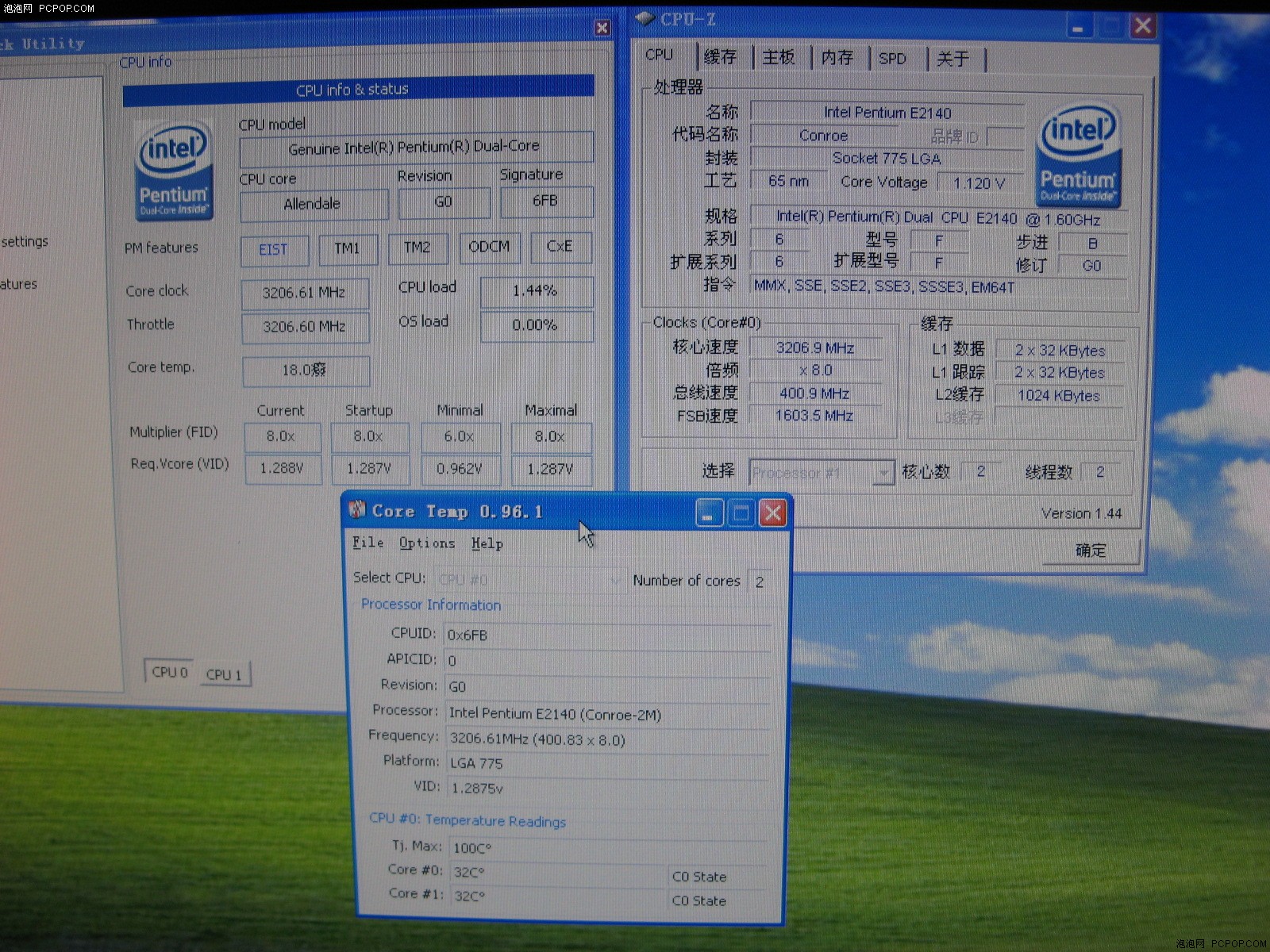1270x952 pixels.
Task: Switch to the SPD tab in CPU-Z
Action: click(893, 58)
